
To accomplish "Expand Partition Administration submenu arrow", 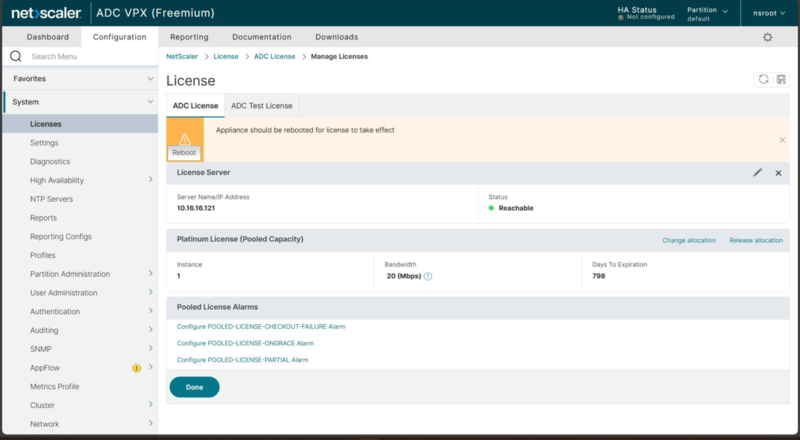I will pos(151,273).
